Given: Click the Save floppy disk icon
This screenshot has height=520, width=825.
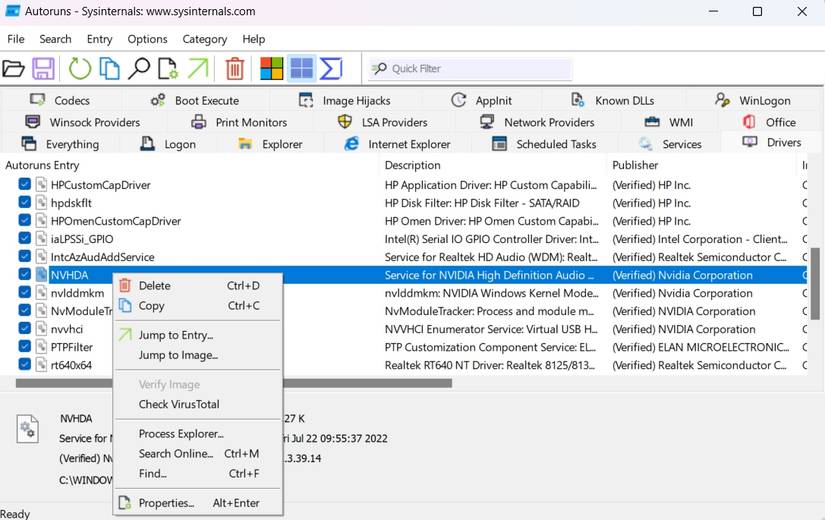Looking at the screenshot, I should pos(43,69).
